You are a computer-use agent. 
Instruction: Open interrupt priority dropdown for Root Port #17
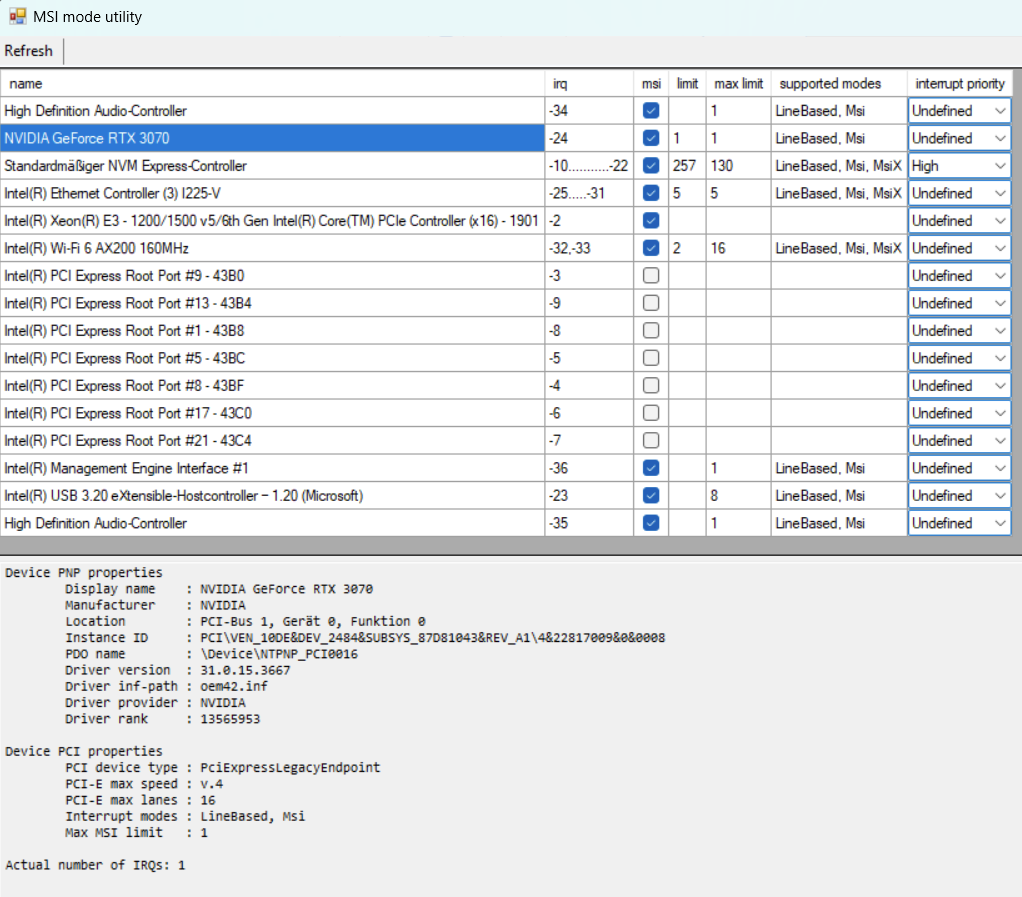coord(959,413)
